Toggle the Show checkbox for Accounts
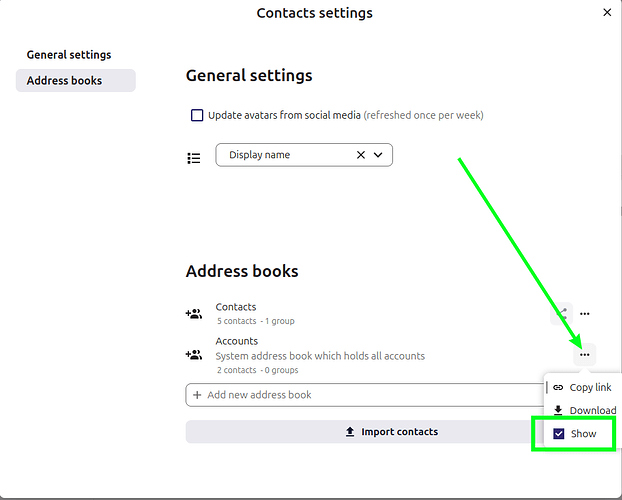Image resolution: width=622 pixels, height=500 pixels. [x=559, y=434]
